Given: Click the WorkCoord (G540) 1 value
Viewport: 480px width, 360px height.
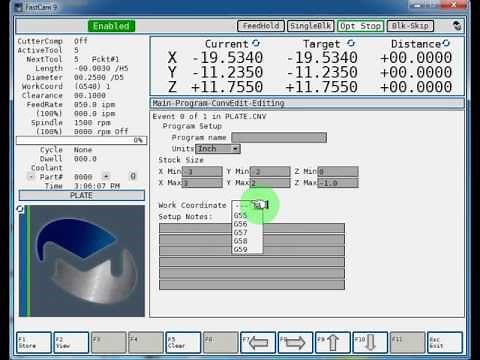Looking at the screenshot, I should coord(92,86).
